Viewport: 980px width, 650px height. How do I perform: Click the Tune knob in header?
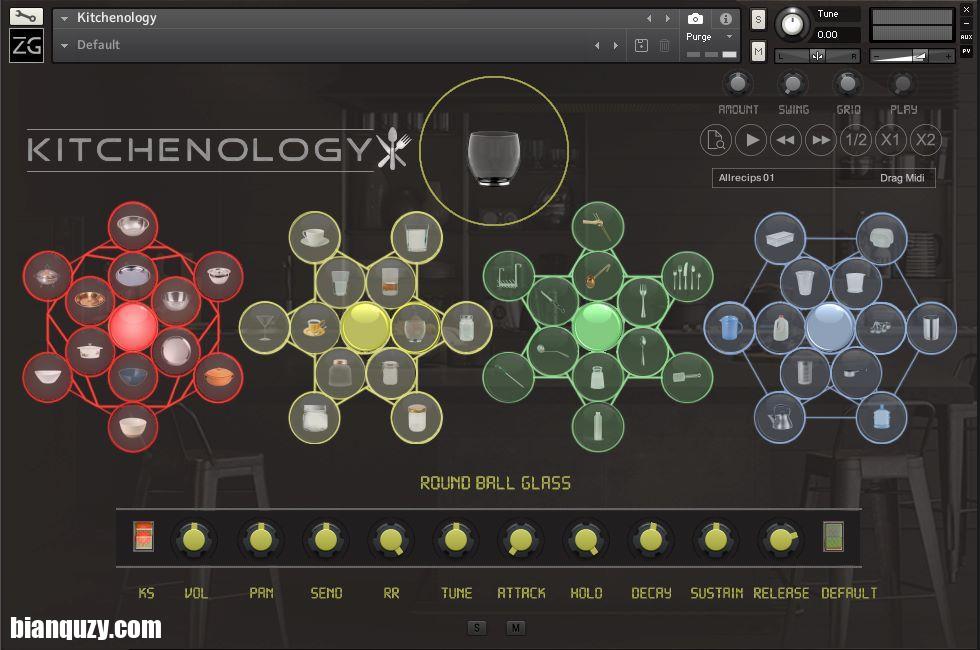tap(792, 24)
